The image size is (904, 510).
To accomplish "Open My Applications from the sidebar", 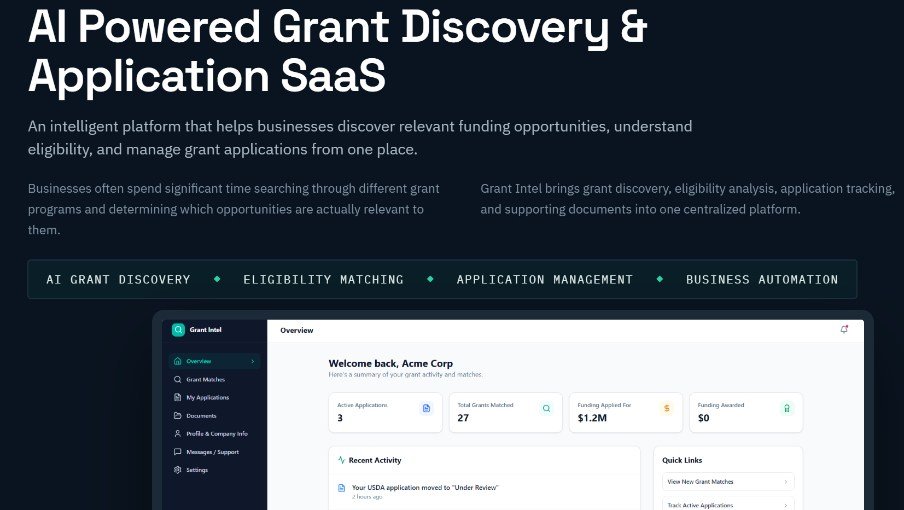I will [x=214, y=397].
